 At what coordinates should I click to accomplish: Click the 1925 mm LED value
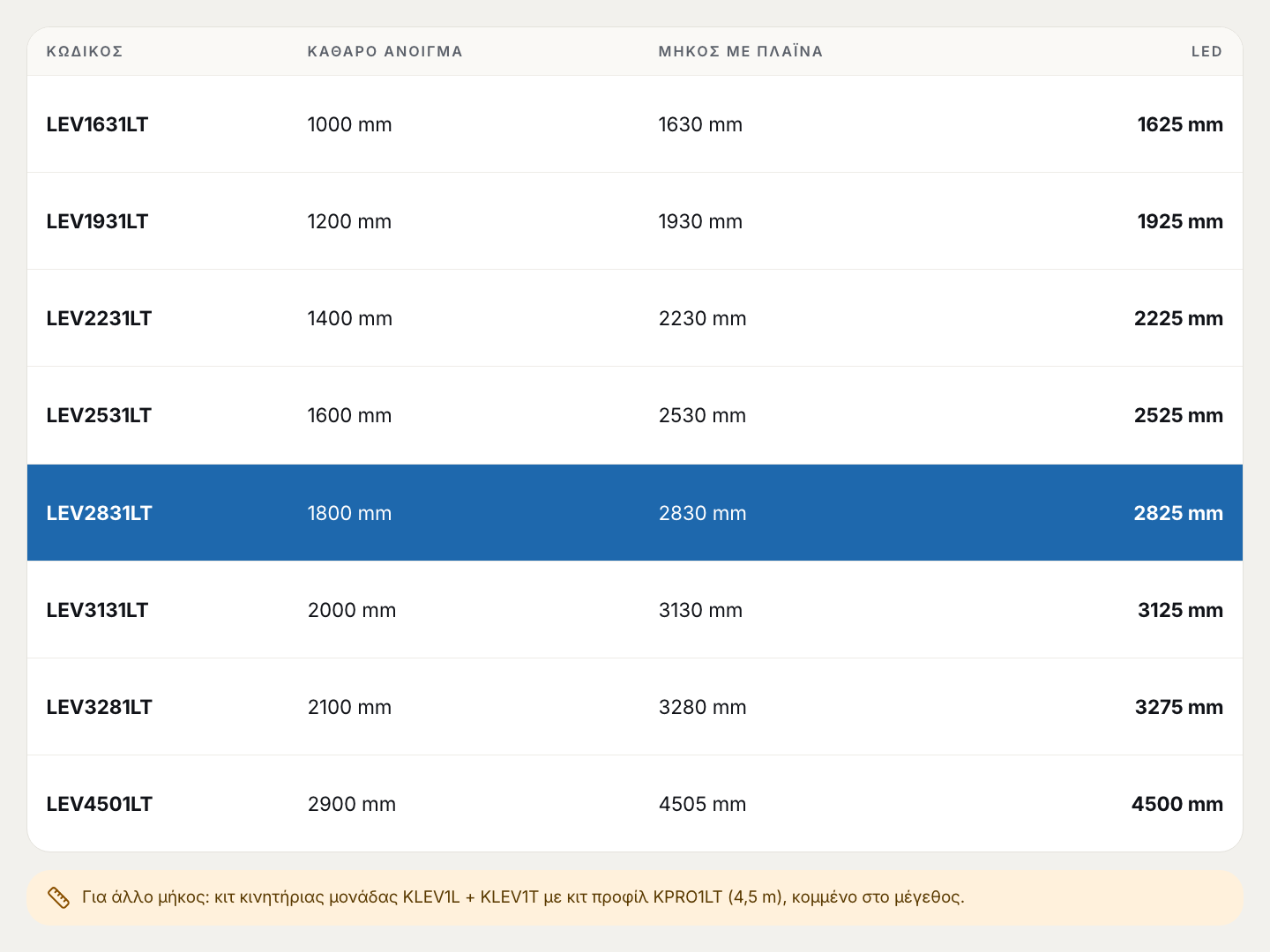pyautogui.click(x=1180, y=221)
